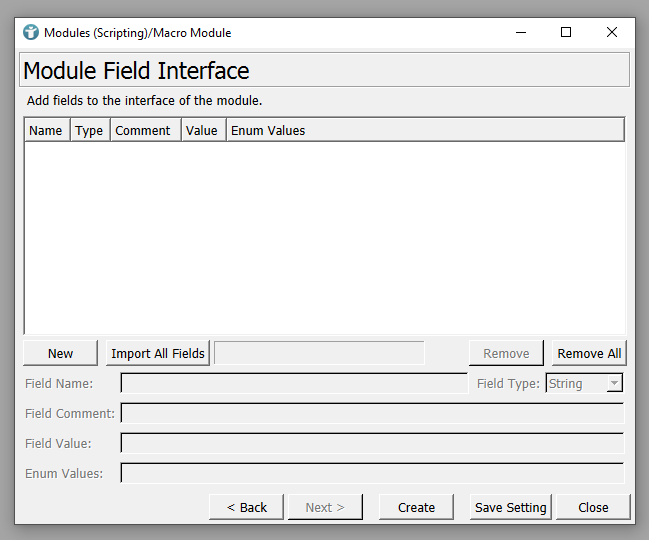The width and height of the screenshot is (649, 540).
Task: Click the MeVisLab icon in the title bar
Action: [31, 32]
